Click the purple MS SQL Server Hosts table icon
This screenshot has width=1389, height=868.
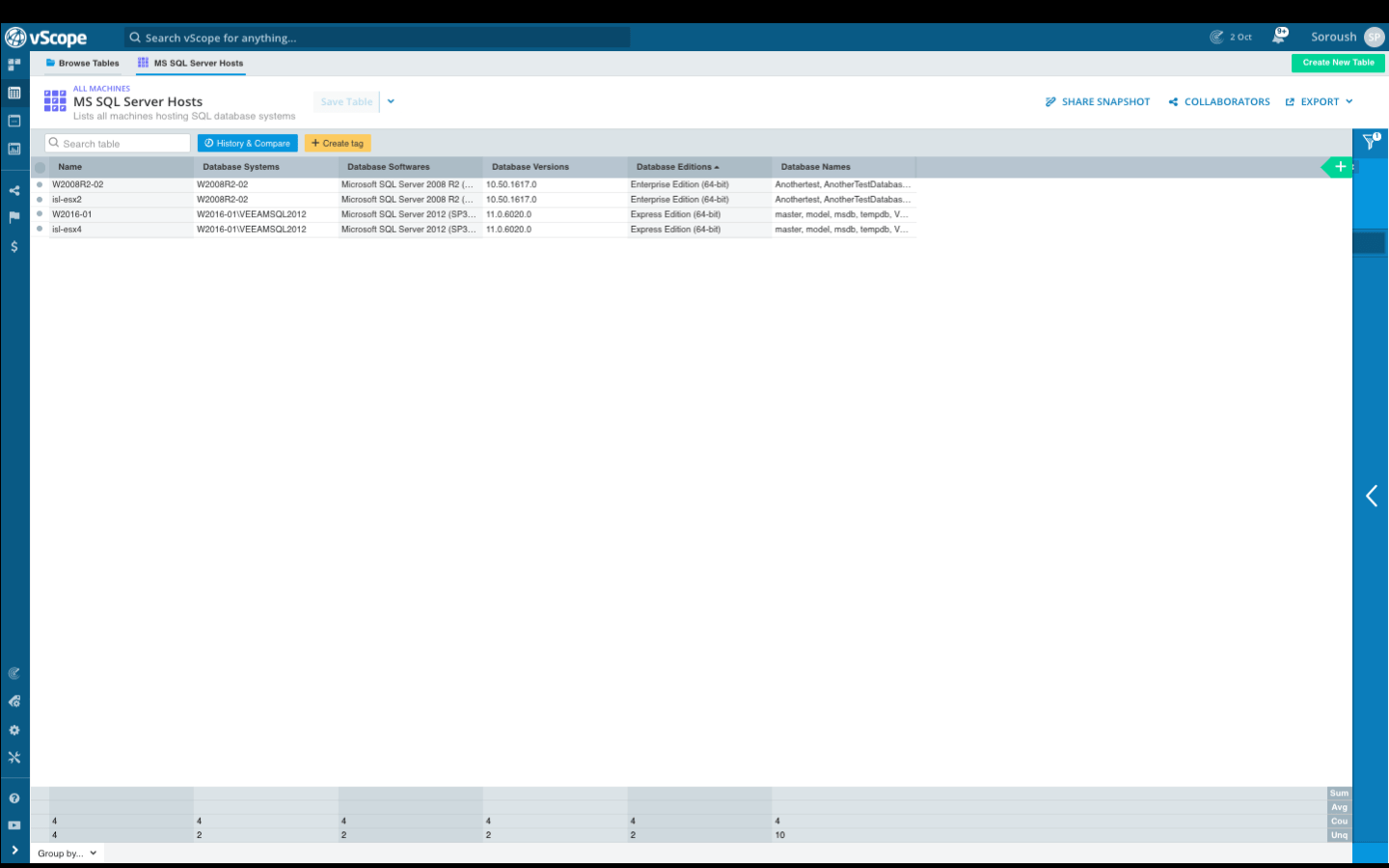(x=55, y=101)
